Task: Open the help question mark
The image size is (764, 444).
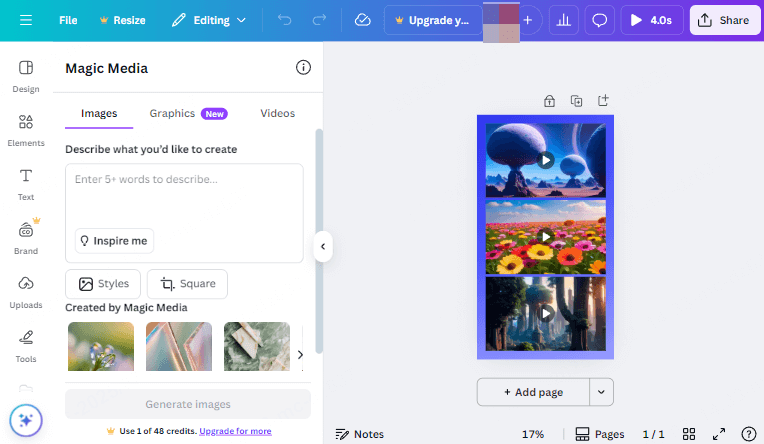Action: 748,434
